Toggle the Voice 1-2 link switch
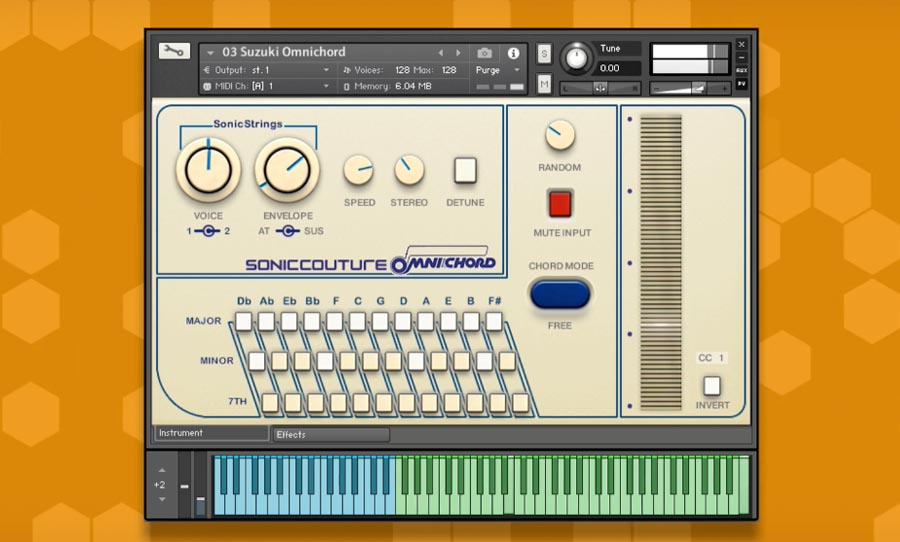Viewport: 900px width, 542px height. click(208, 231)
